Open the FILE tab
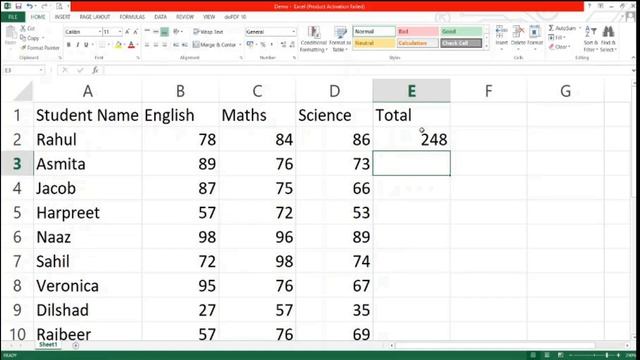This screenshot has height=360, width=640. coord(13,17)
